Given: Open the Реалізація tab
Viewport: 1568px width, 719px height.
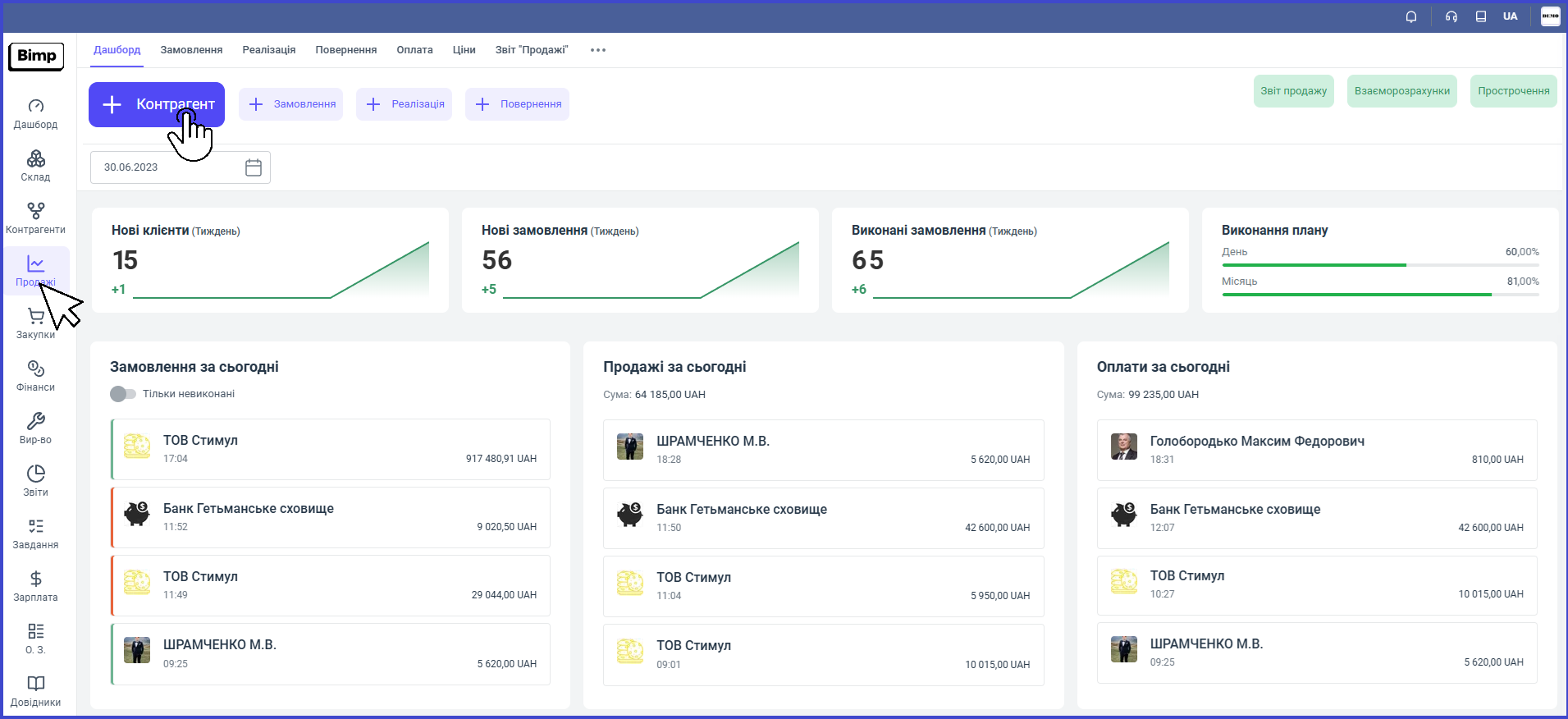Looking at the screenshot, I should [x=269, y=50].
